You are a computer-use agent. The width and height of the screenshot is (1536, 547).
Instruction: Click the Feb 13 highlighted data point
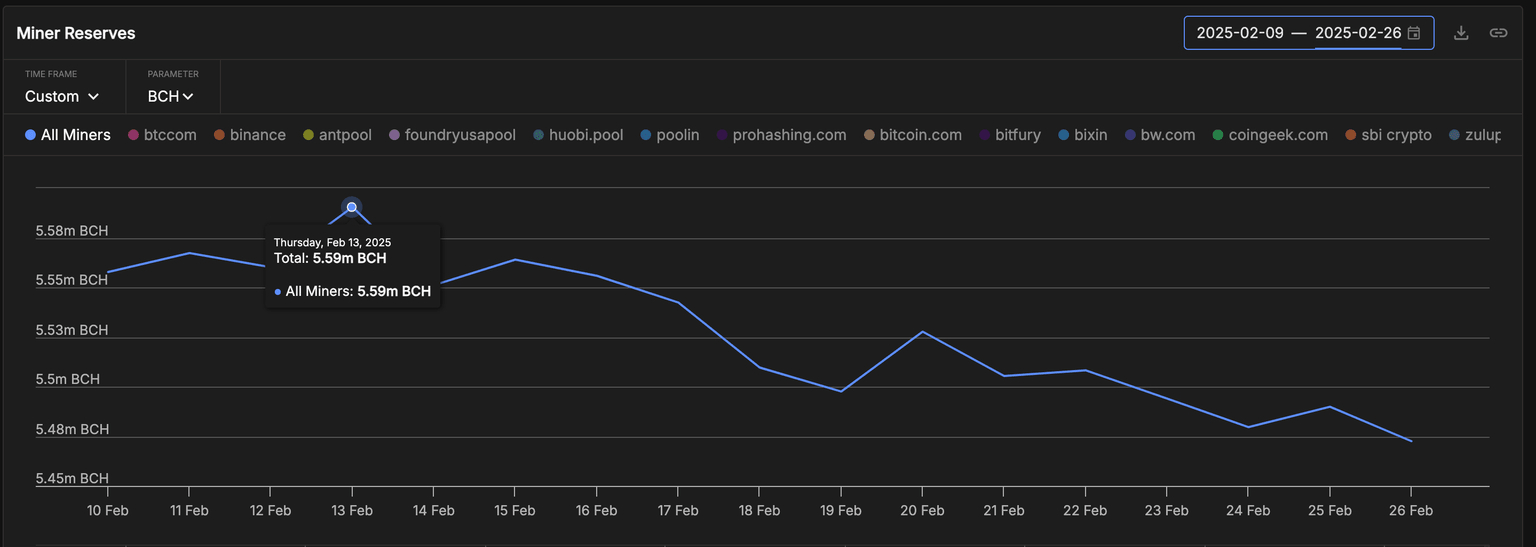351,207
